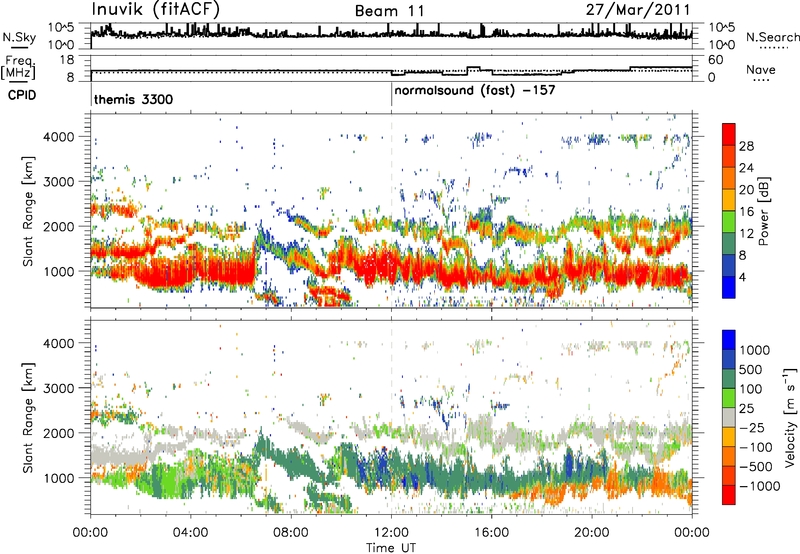Click the '1000' velocity colorbar tick value
The image size is (800, 554).
755,350
